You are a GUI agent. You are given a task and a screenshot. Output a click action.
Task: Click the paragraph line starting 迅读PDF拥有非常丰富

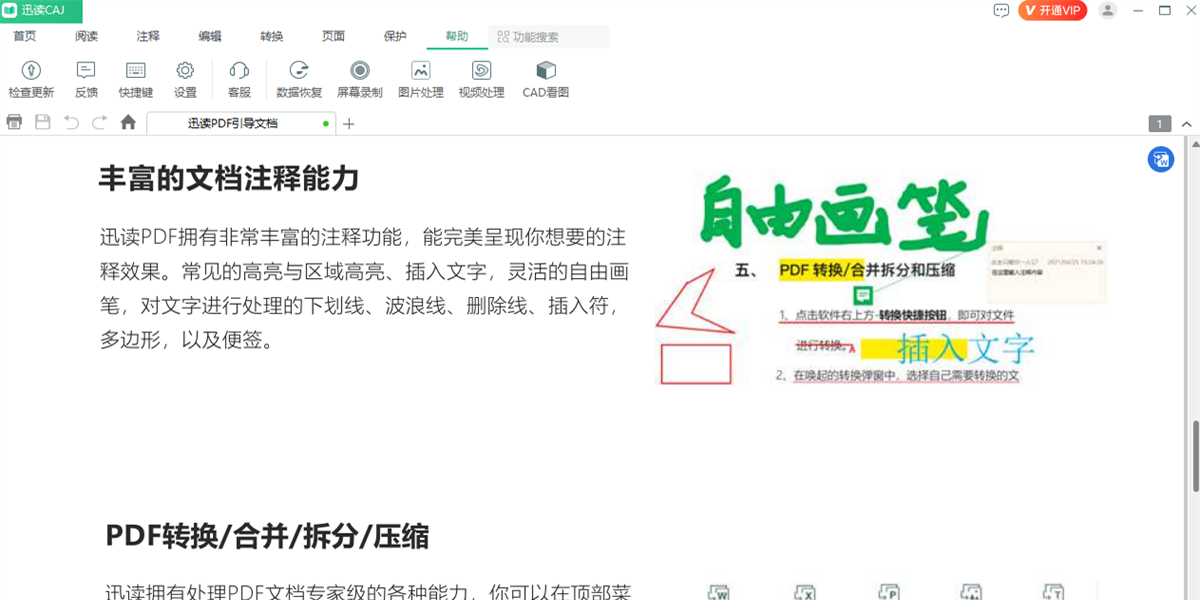pyautogui.click(x=363, y=238)
